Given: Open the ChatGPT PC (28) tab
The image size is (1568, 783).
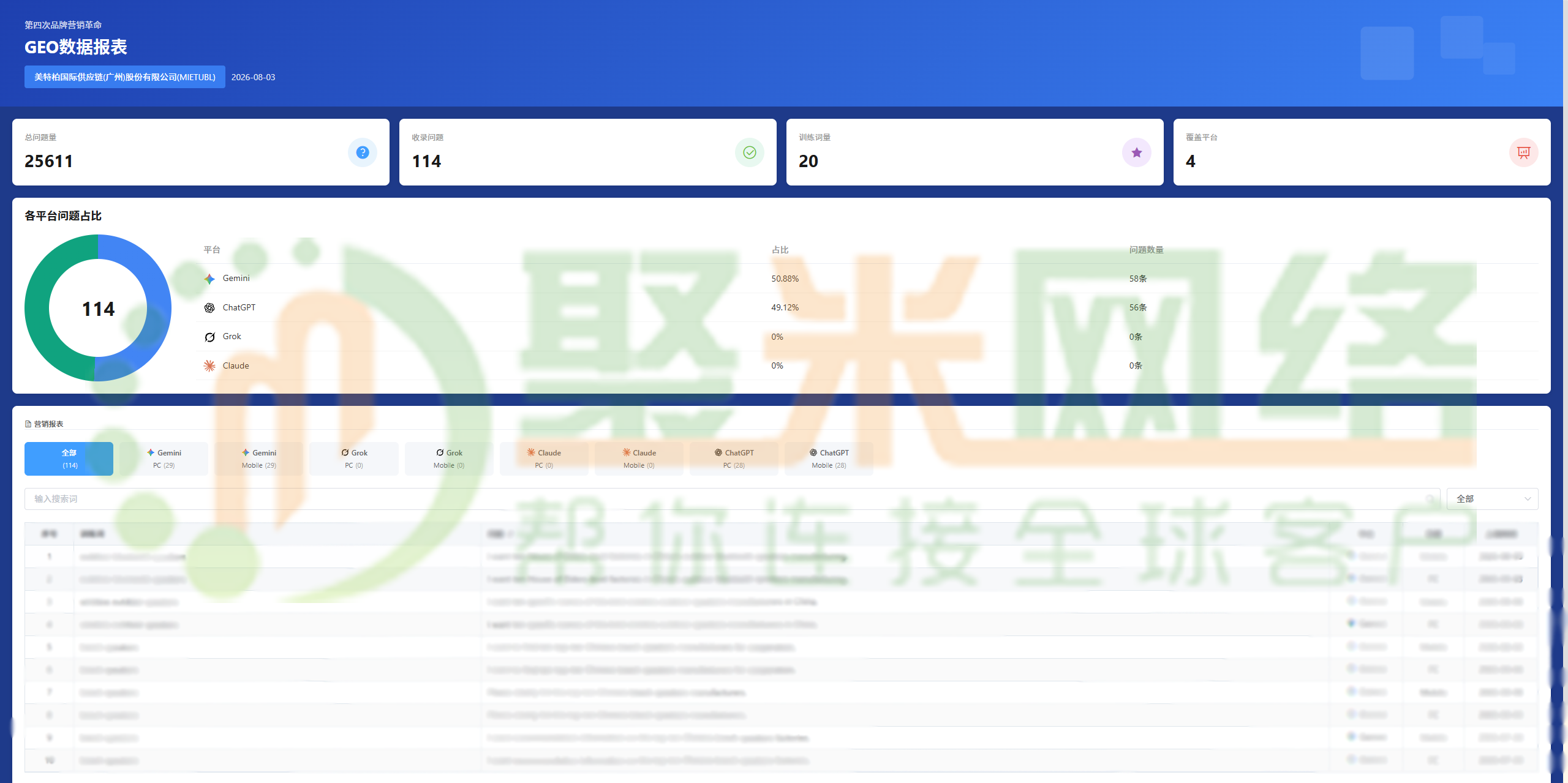Looking at the screenshot, I should (734, 459).
